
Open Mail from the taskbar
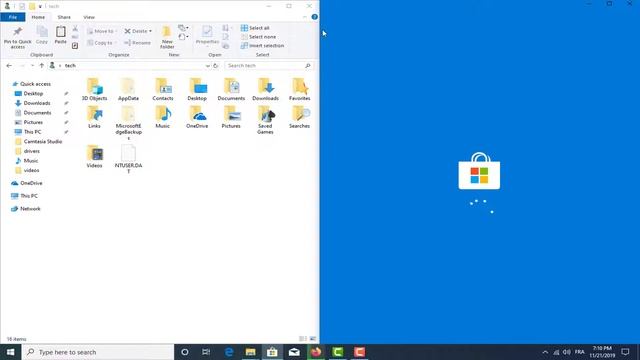click(x=294, y=352)
